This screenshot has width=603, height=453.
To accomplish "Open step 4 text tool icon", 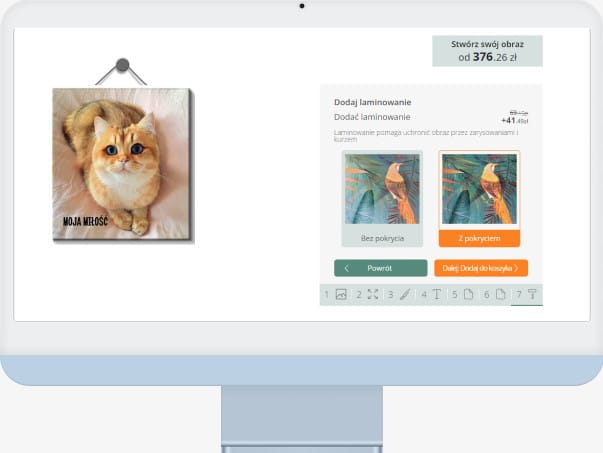I will pyautogui.click(x=436, y=294).
